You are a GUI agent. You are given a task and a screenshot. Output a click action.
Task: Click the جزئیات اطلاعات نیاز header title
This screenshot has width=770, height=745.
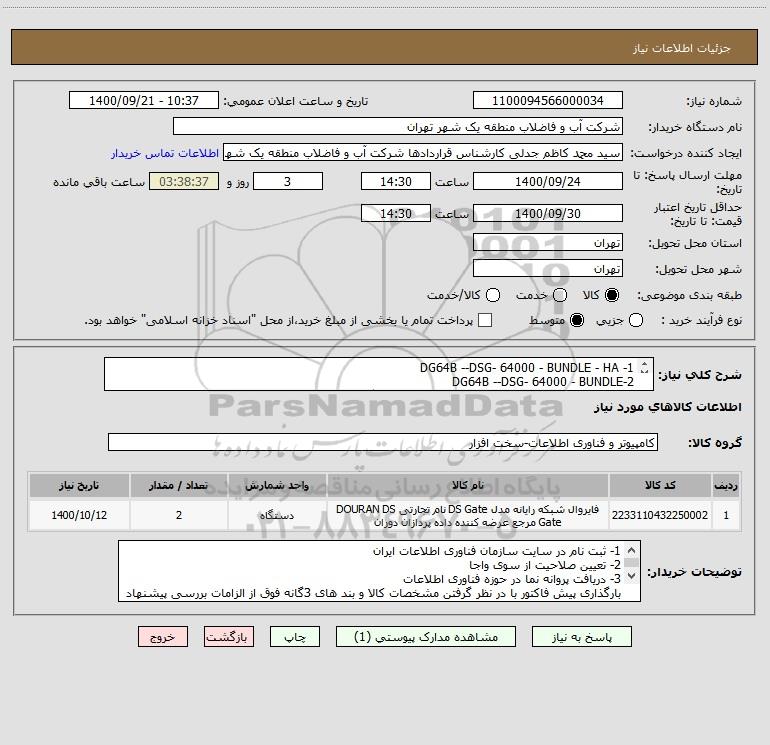tap(682, 48)
